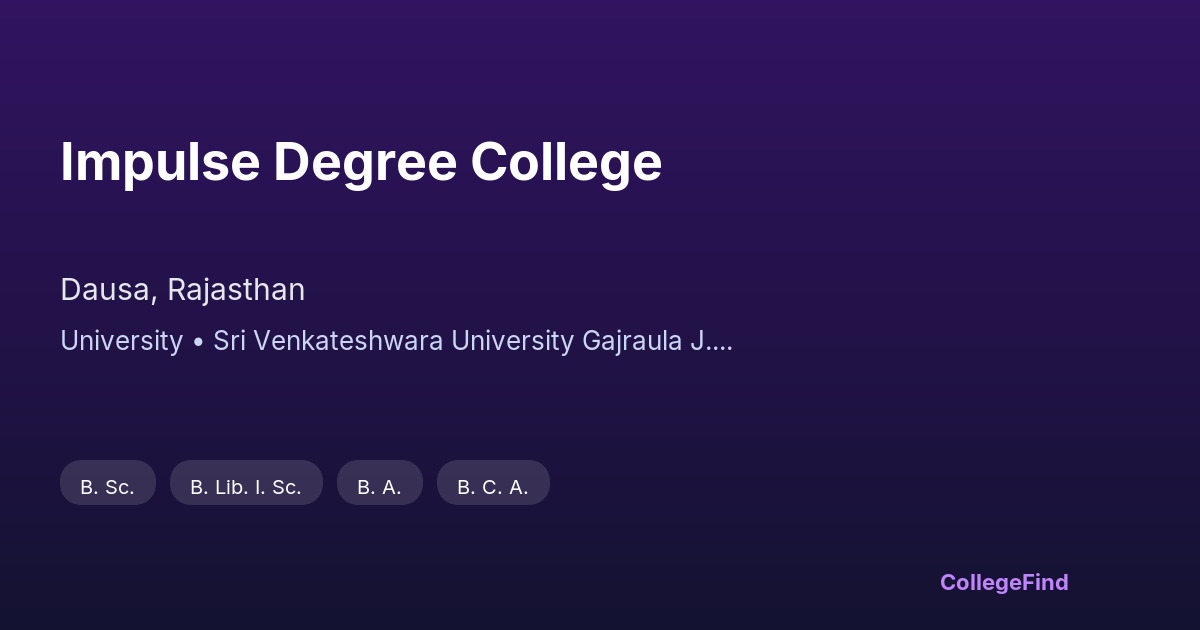Click the word College in the heading
The height and width of the screenshot is (630, 1200).
pos(566,162)
